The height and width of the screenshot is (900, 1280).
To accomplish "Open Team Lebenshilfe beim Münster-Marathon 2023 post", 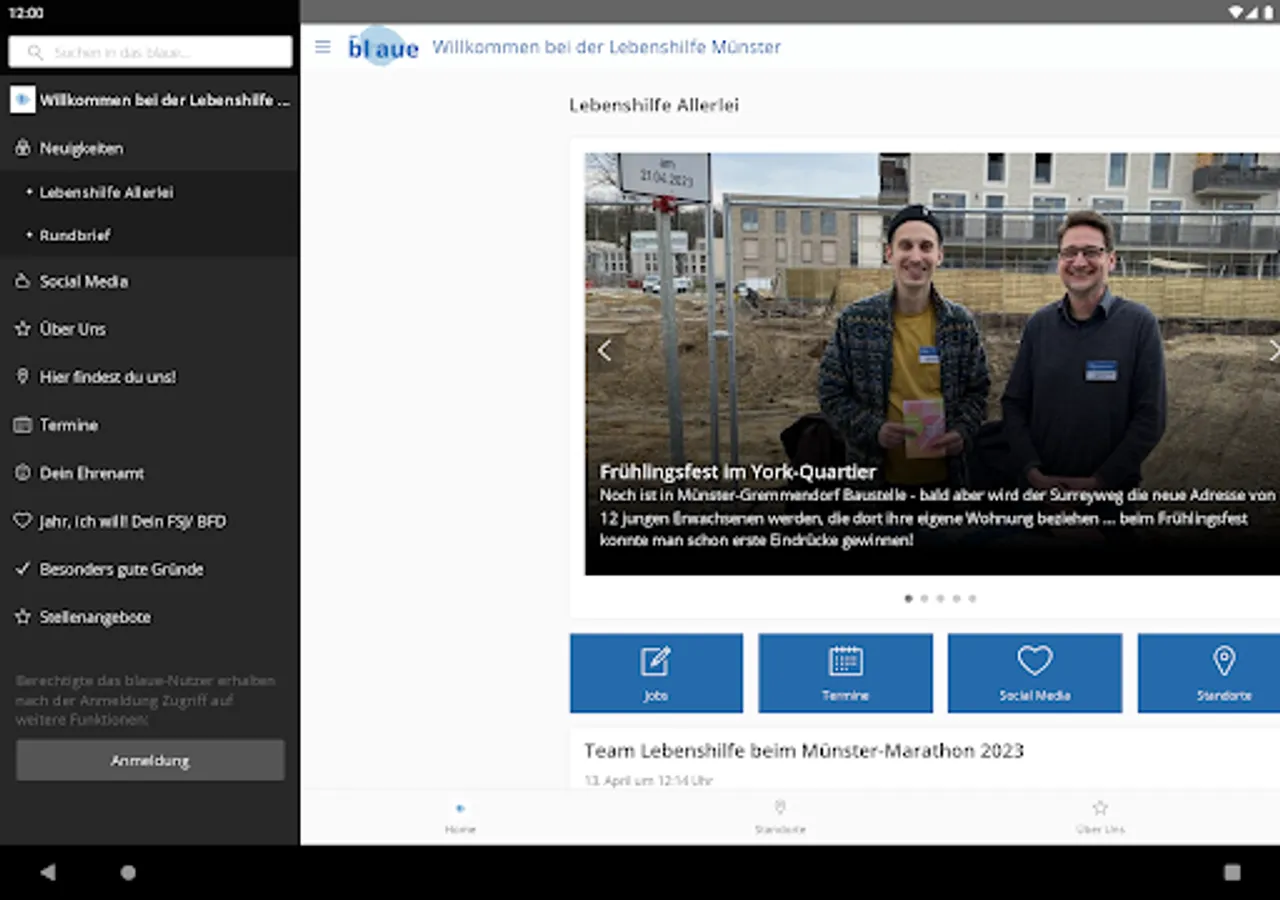I will pos(804,750).
